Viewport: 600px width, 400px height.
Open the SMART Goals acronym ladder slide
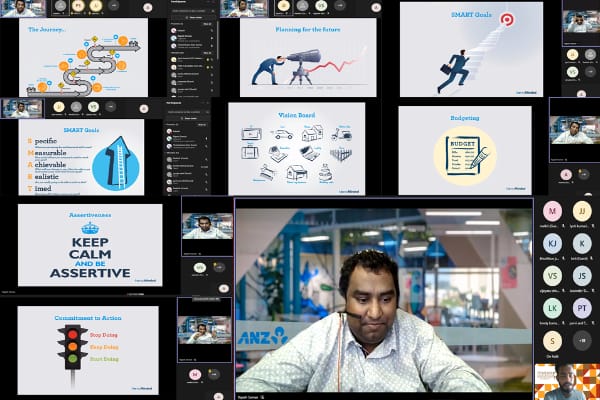pyautogui.click(x=80, y=157)
